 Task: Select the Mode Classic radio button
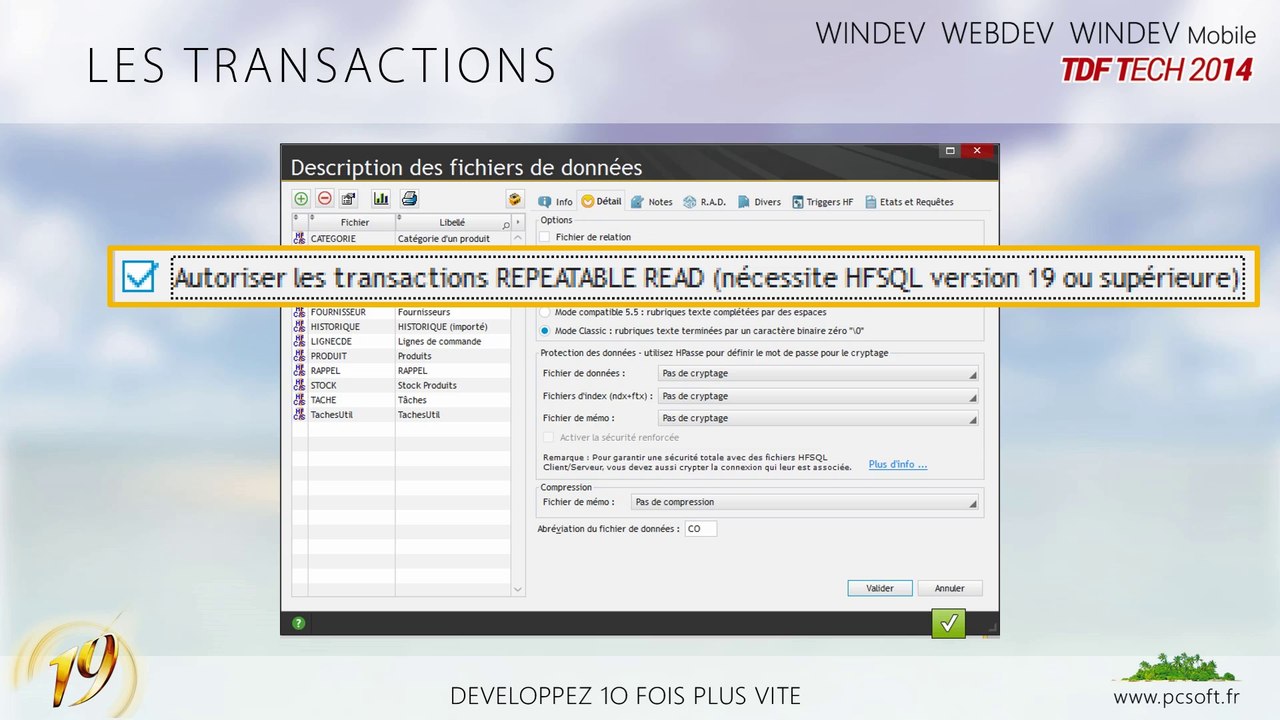(545, 330)
